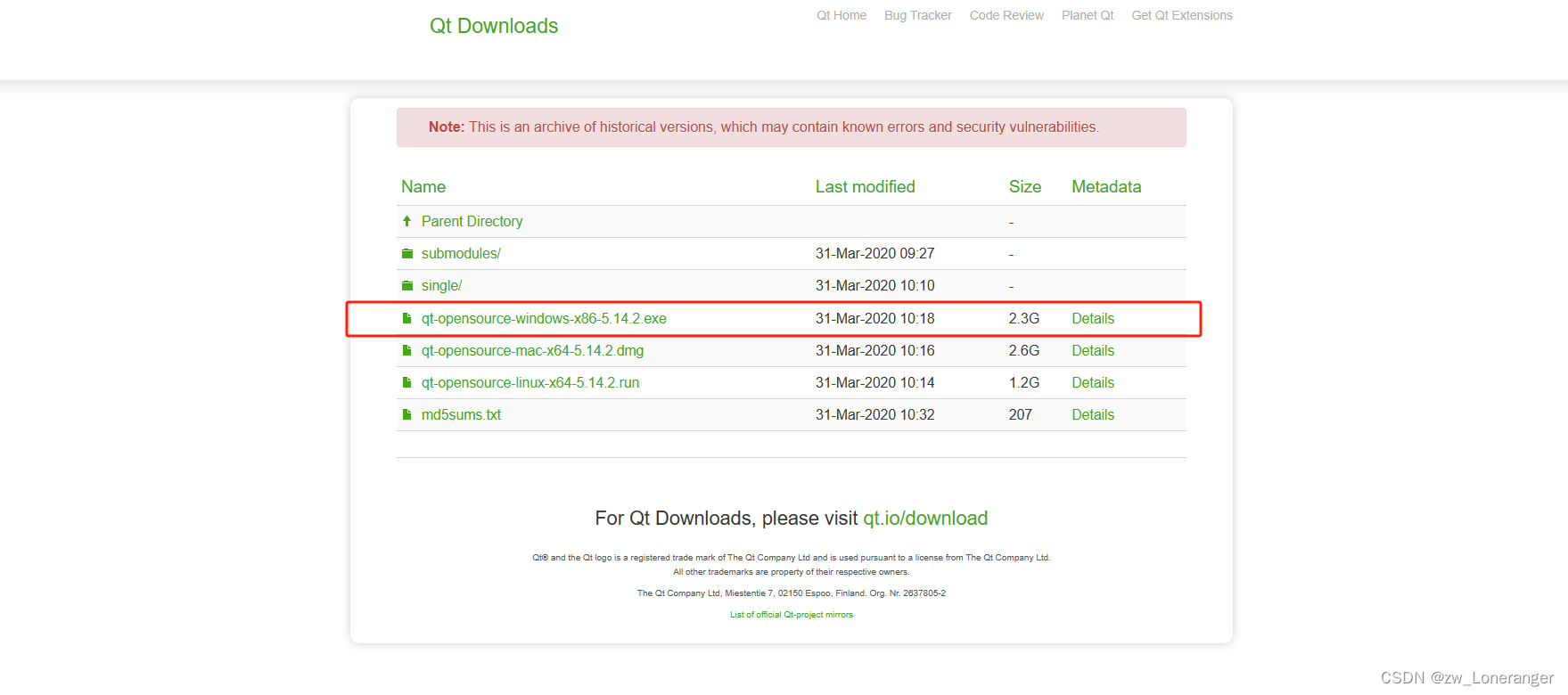The width and height of the screenshot is (1568, 695).
Task: View Details for md5sums.txt
Action: 1093,415
